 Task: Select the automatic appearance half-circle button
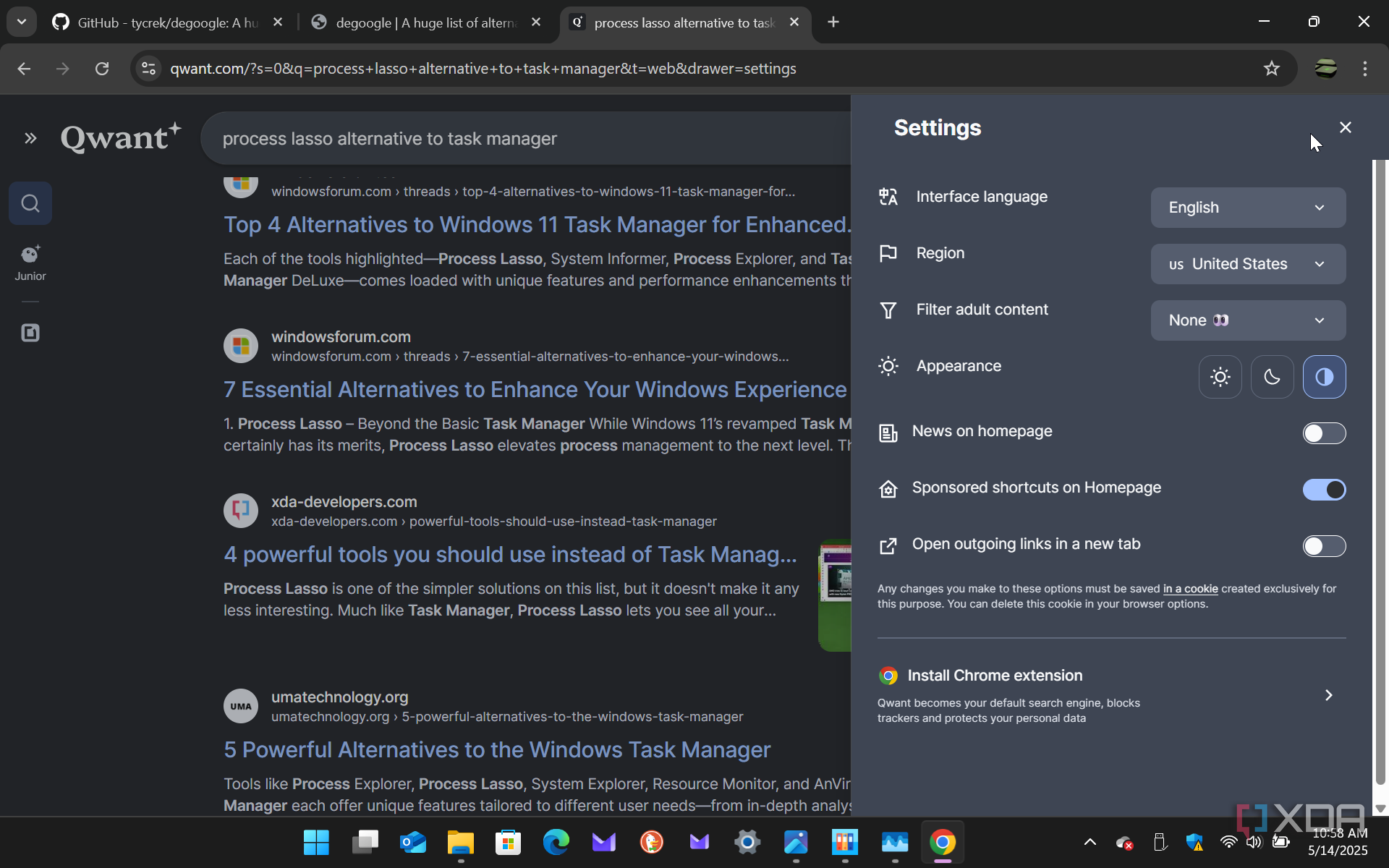1324,377
